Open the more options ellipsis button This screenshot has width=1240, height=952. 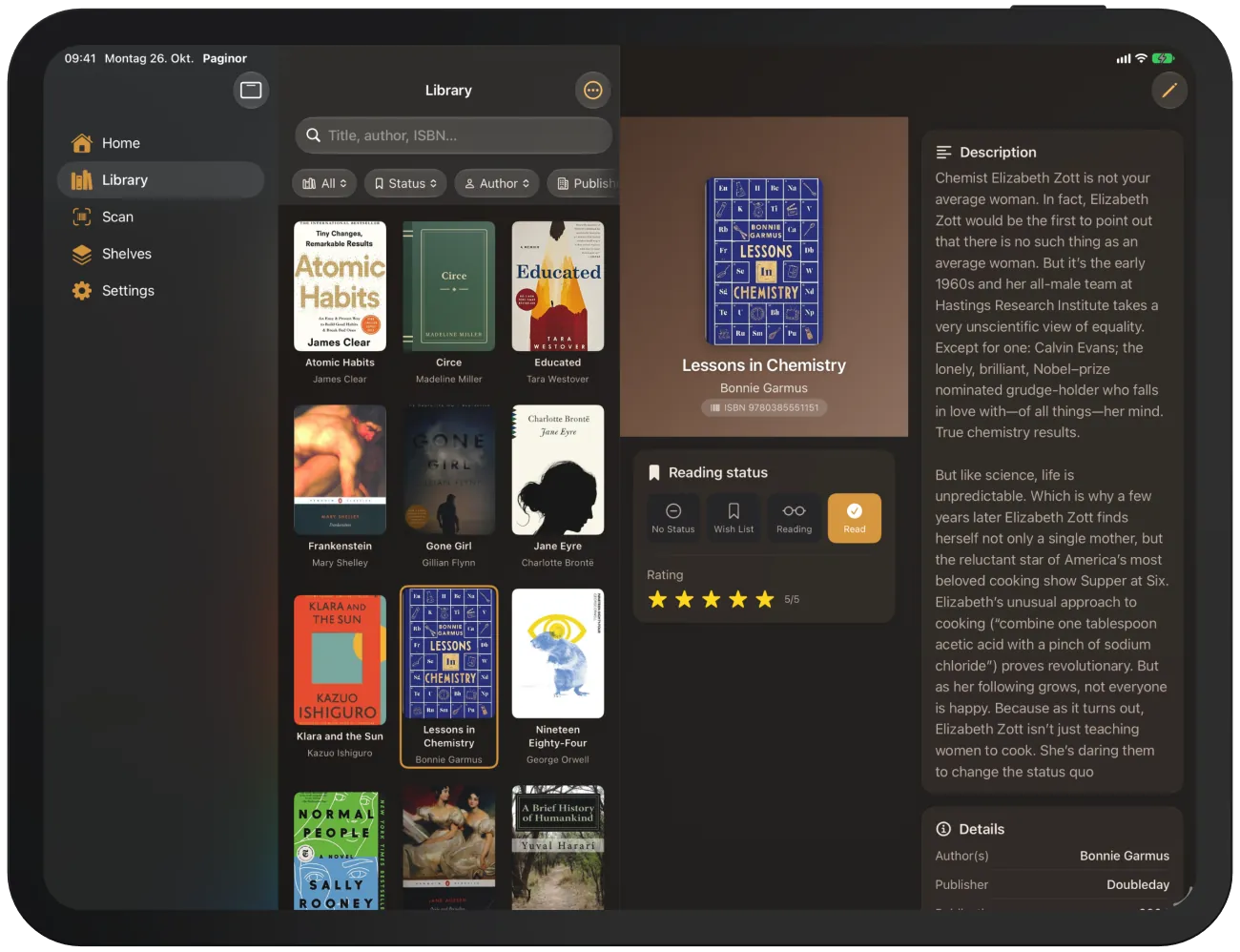593,91
